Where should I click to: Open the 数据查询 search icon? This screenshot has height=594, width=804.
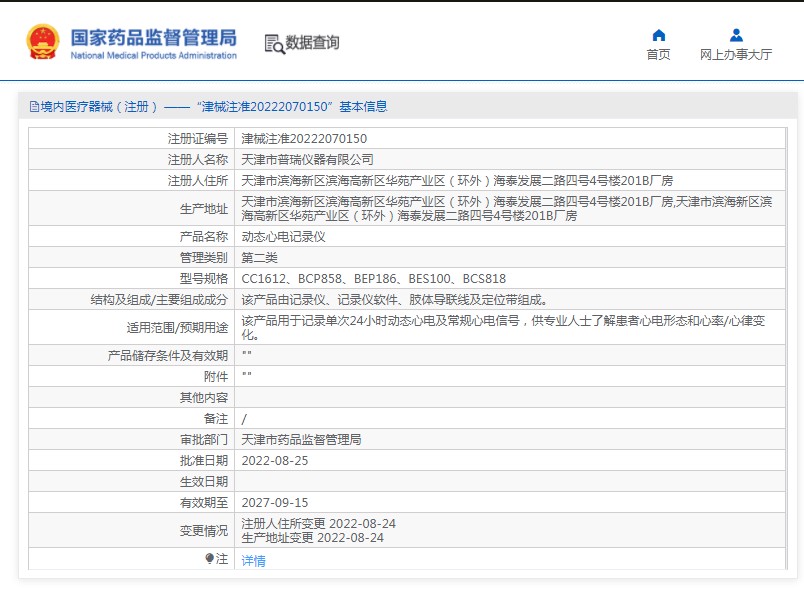pyautogui.click(x=274, y=44)
